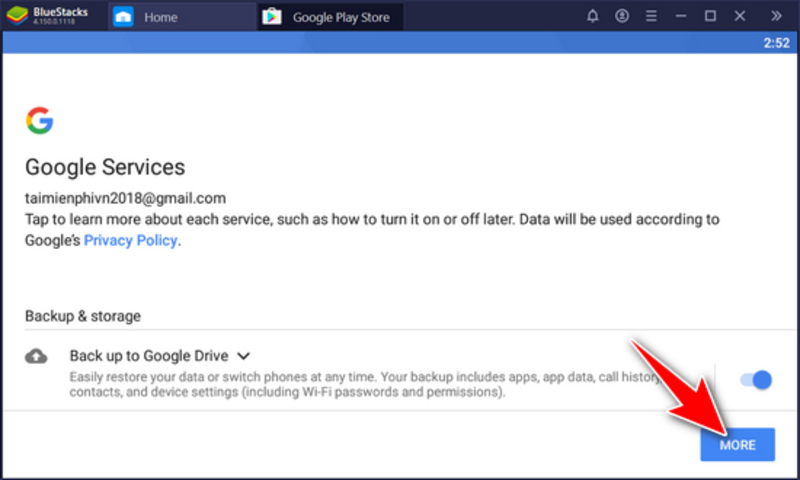Image resolution: width=800 pixels, height=480 pixels.
Task: Click the BlueStacks logo icon
Action: pyautogui.click(x=17, y=16)
